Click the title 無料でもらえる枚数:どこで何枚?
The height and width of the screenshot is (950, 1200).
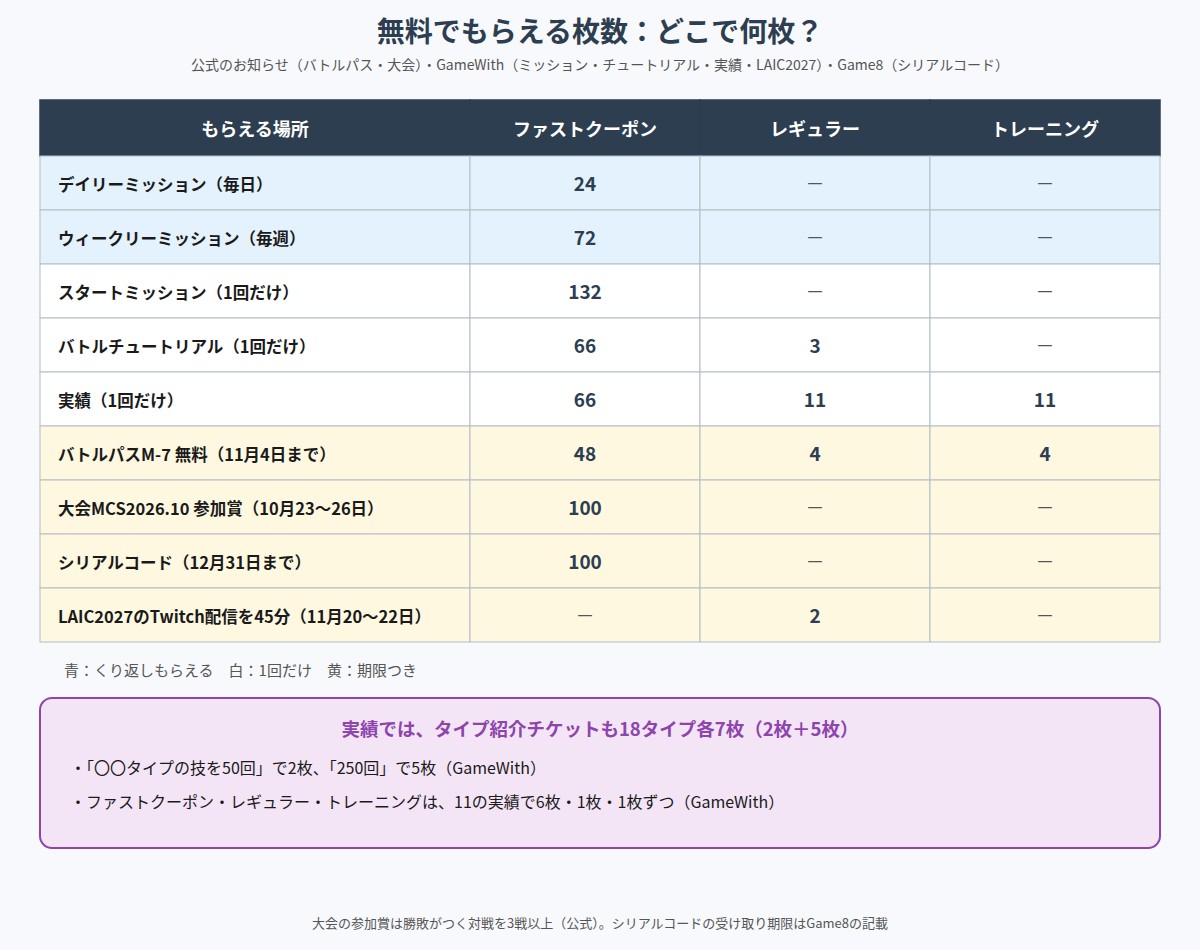[599, 31]
